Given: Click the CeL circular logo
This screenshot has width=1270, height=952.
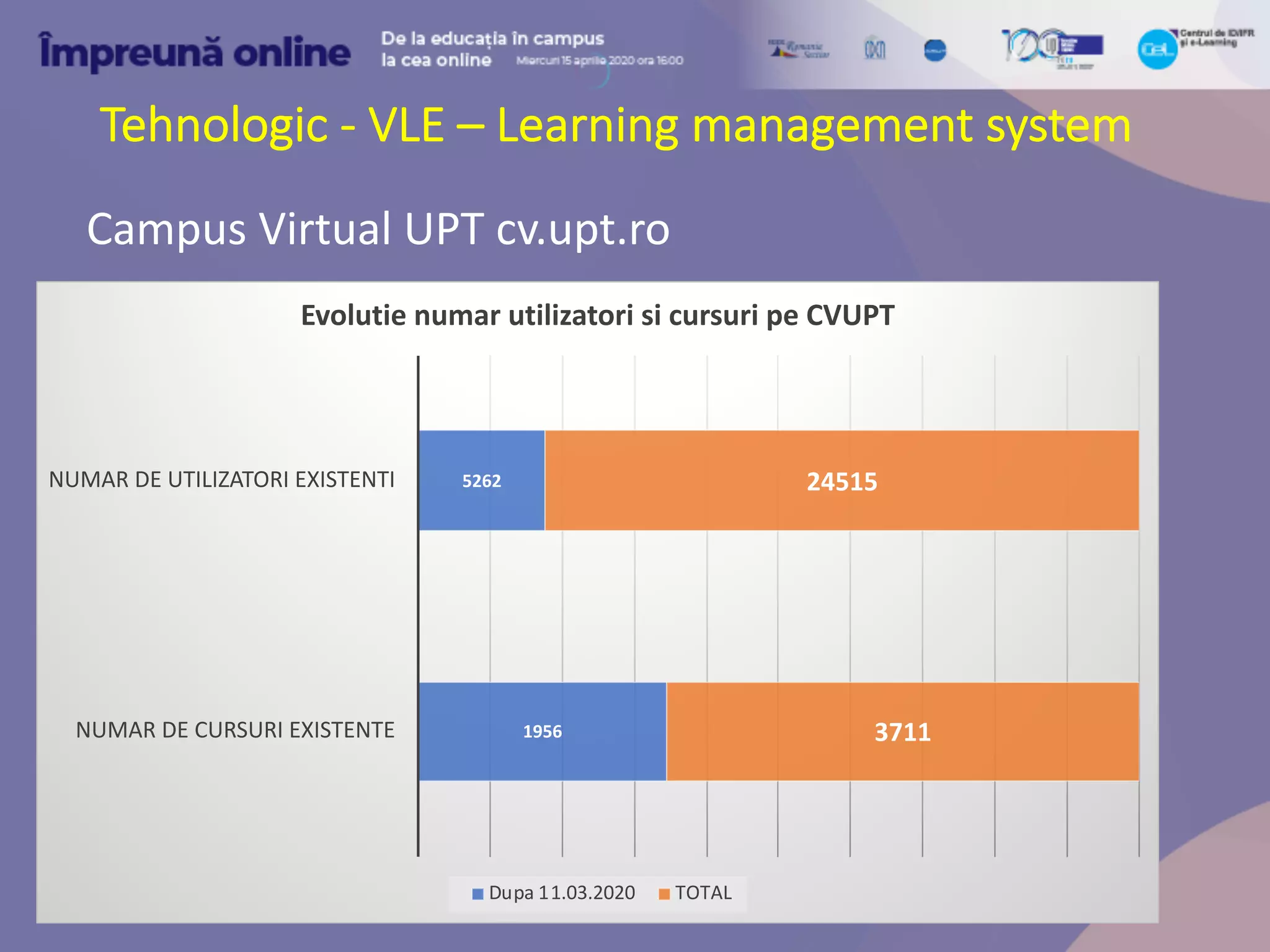Looking at the screenshot, I should pyautogui.click(x=1157, y=50).
